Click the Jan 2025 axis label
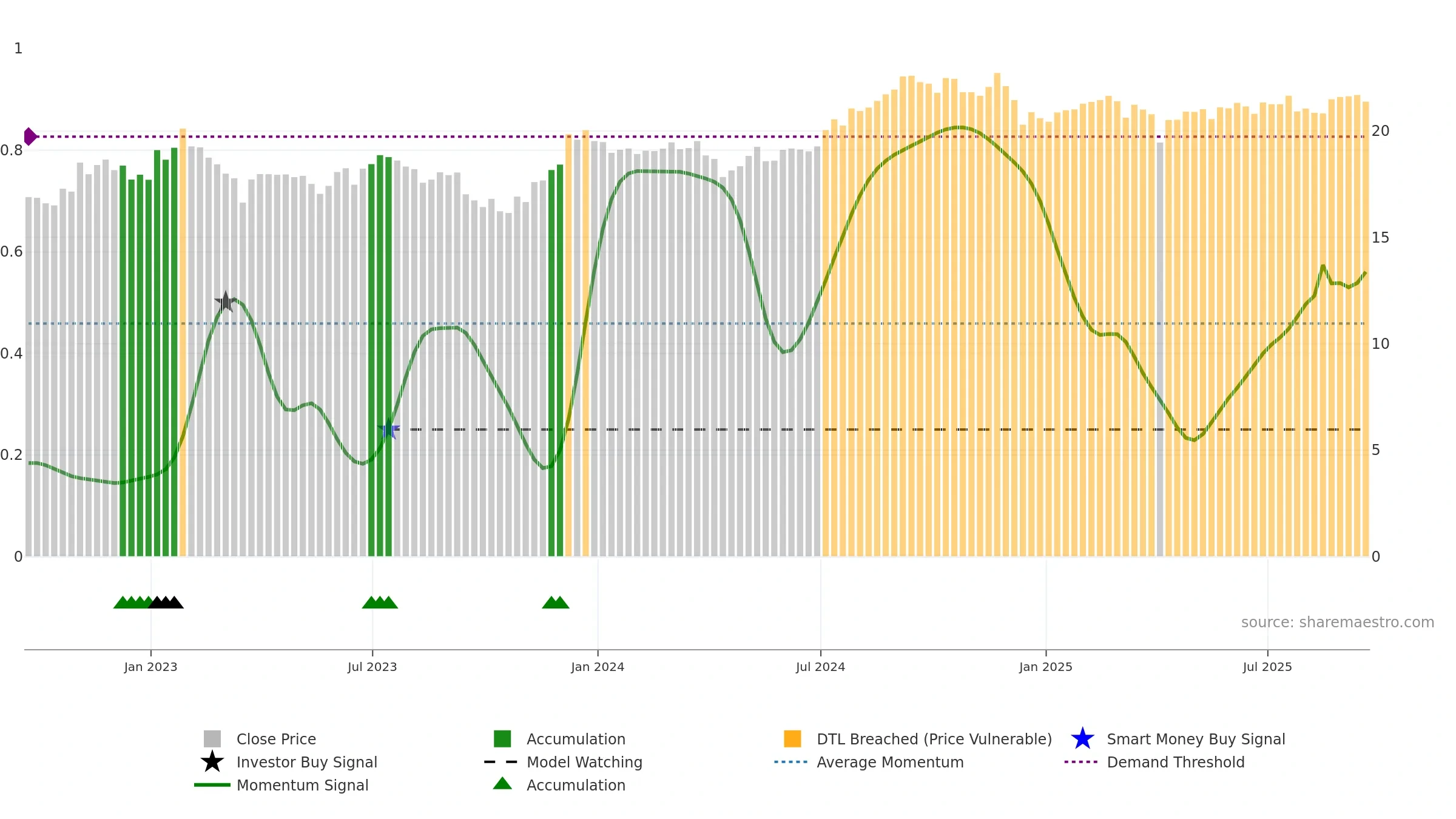 1045,667
